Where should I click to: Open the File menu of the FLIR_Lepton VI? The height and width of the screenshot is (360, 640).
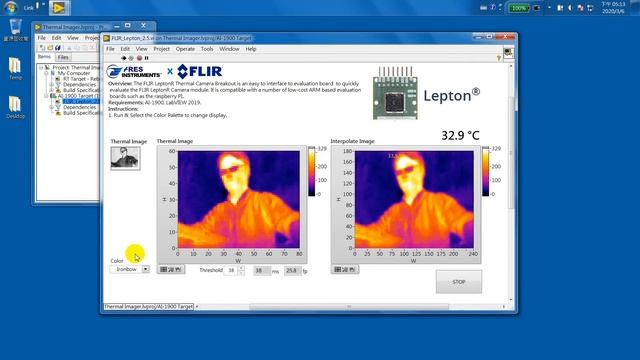coord(110,49)
